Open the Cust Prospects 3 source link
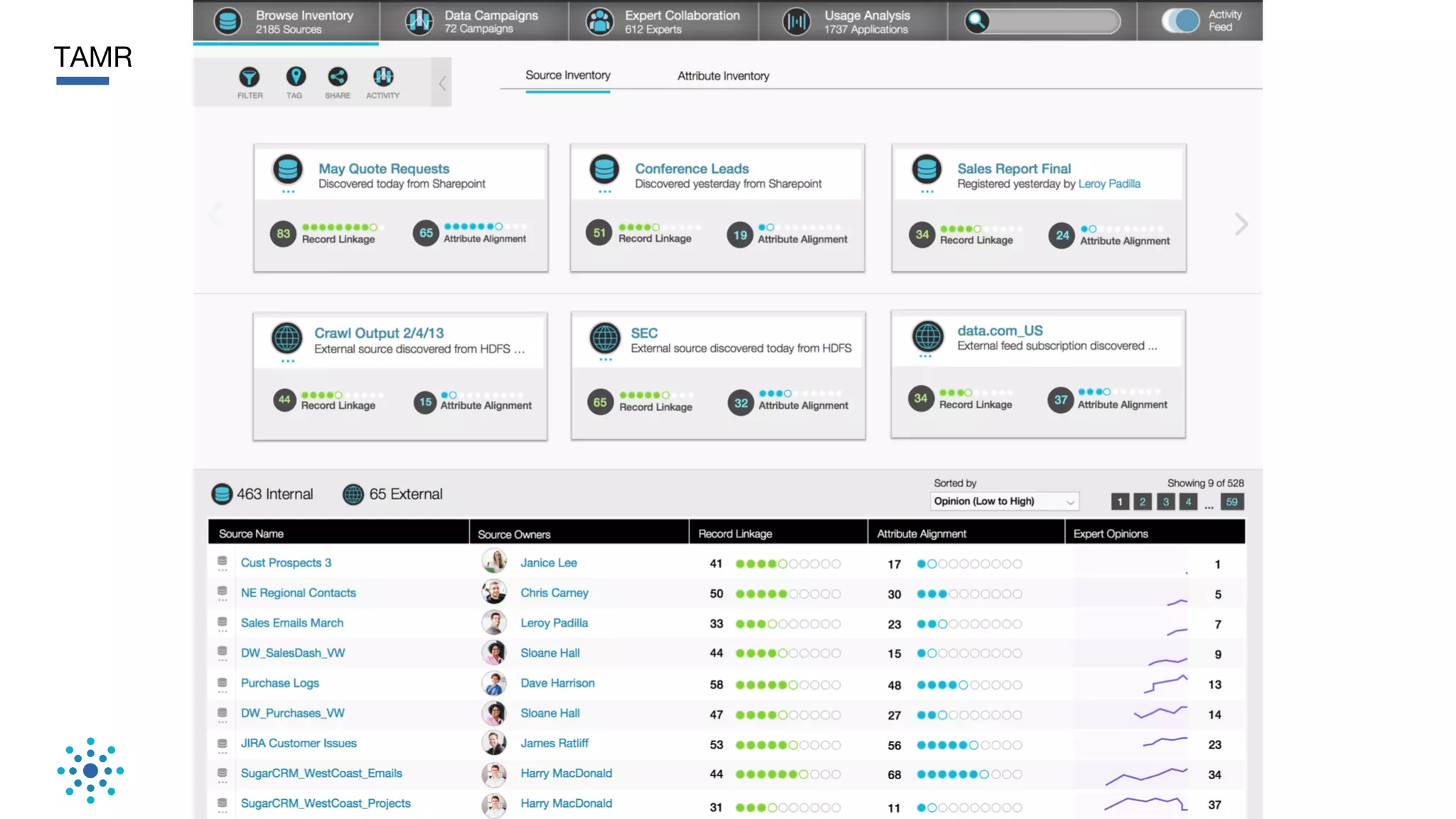The width and height of the screenshot is (1456, 819). click(286, 562)
